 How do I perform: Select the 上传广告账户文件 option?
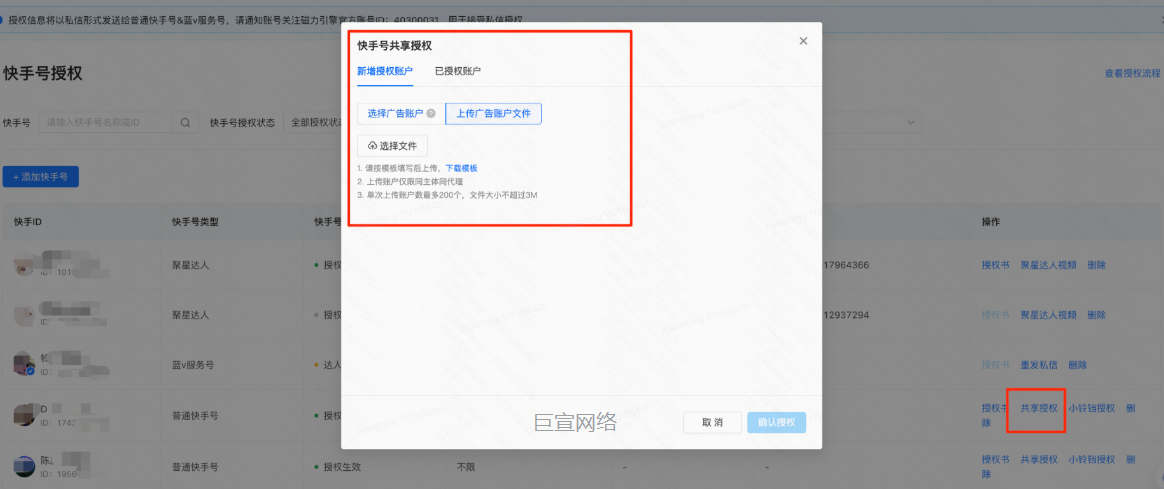(494, 114)
